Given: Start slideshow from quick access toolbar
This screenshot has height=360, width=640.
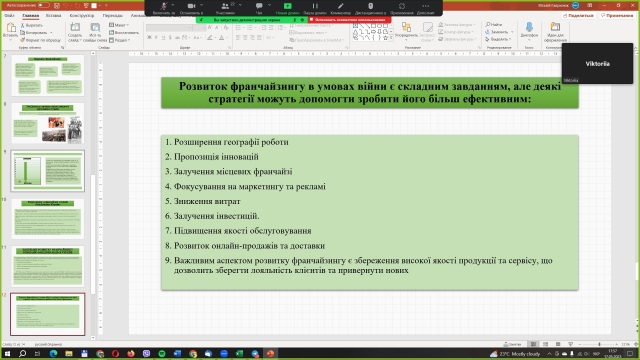Looking at the screenshot, I should pyautogui.click(x=86, y=5).
